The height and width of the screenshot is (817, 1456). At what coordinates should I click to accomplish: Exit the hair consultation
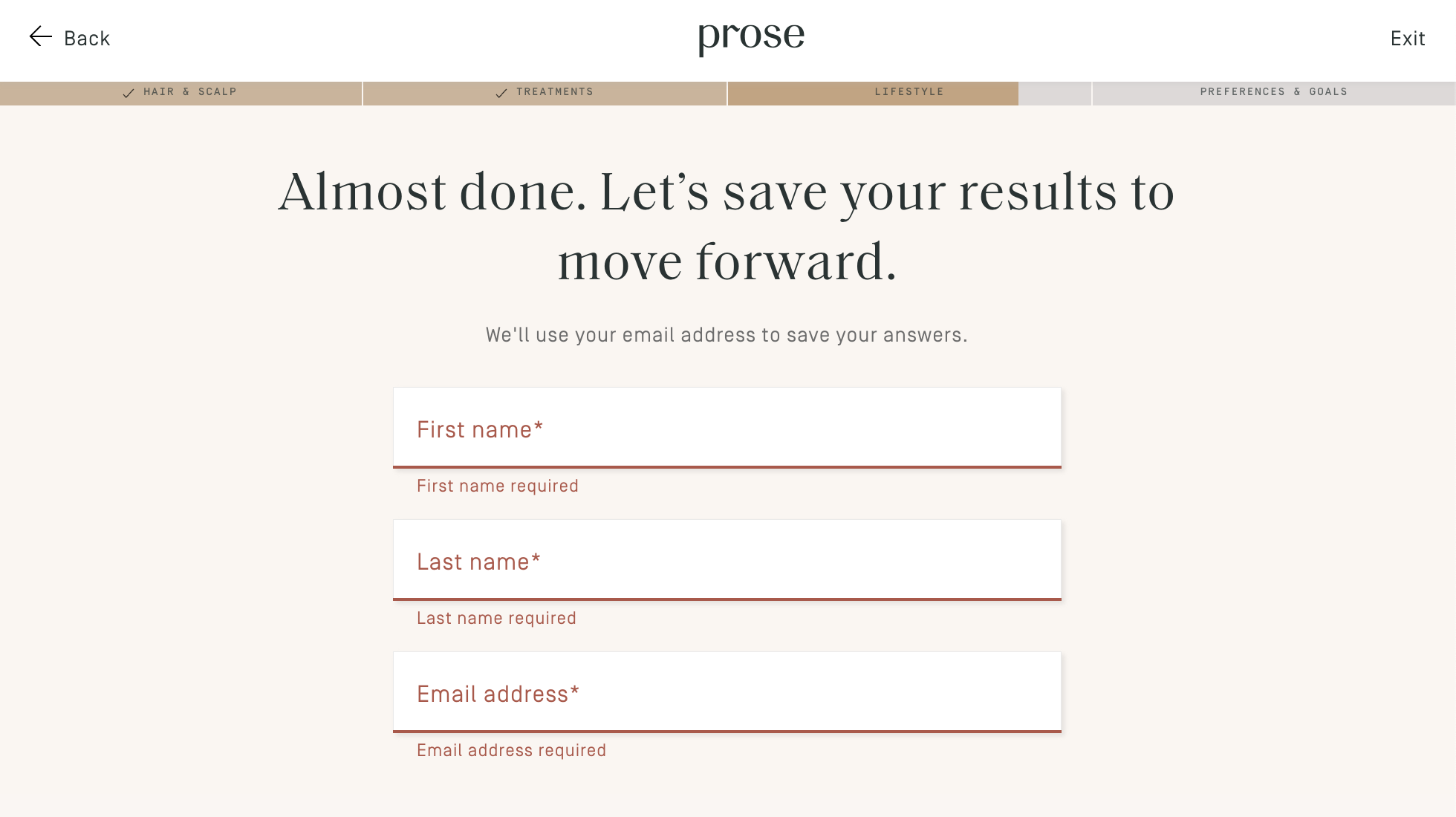[x=1407, y=39]
